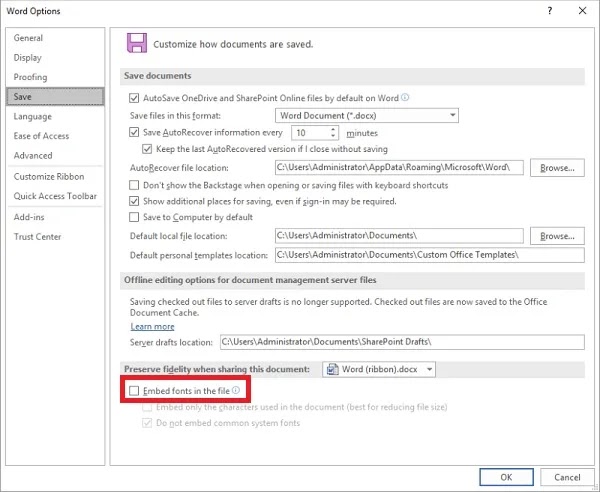Screen dimensions: 600x492
Task: Open Advanced options category
Action: tap(55, 155)
